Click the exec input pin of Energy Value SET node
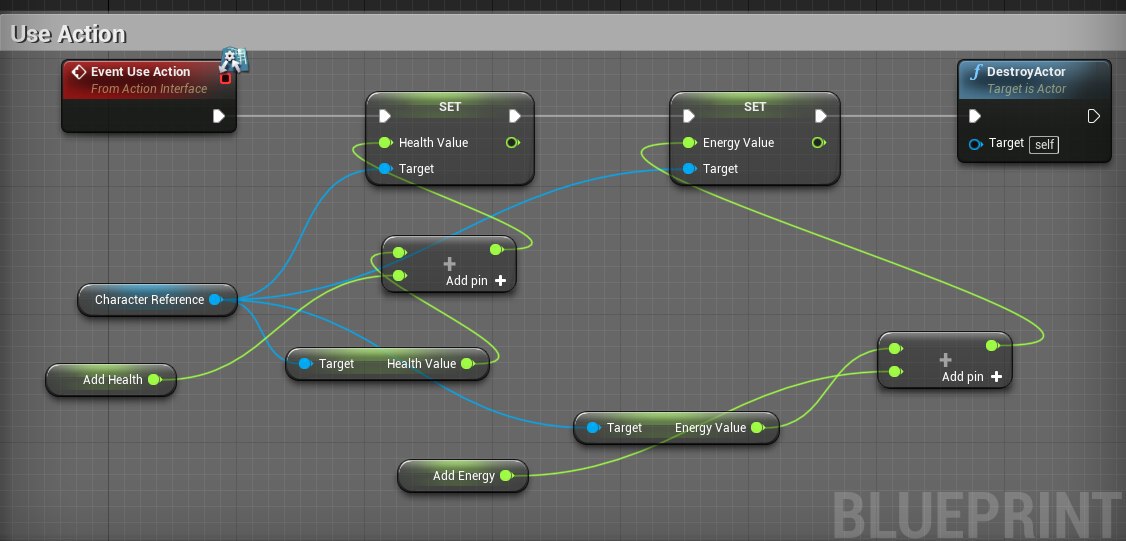 [x=689, y=116]
